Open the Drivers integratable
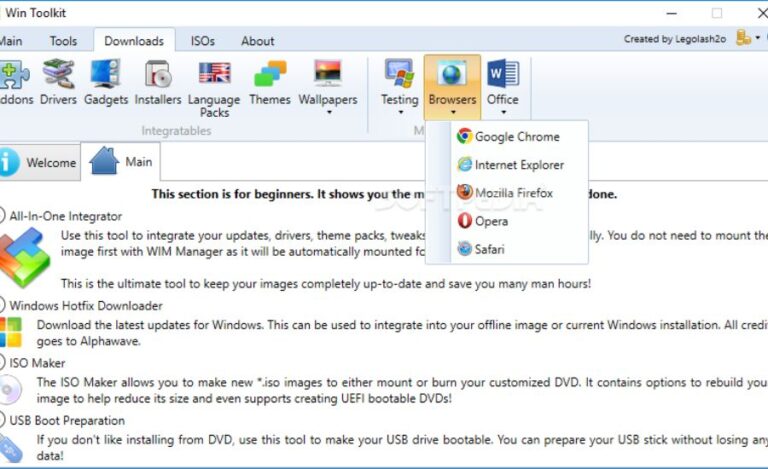 (58, 82)
